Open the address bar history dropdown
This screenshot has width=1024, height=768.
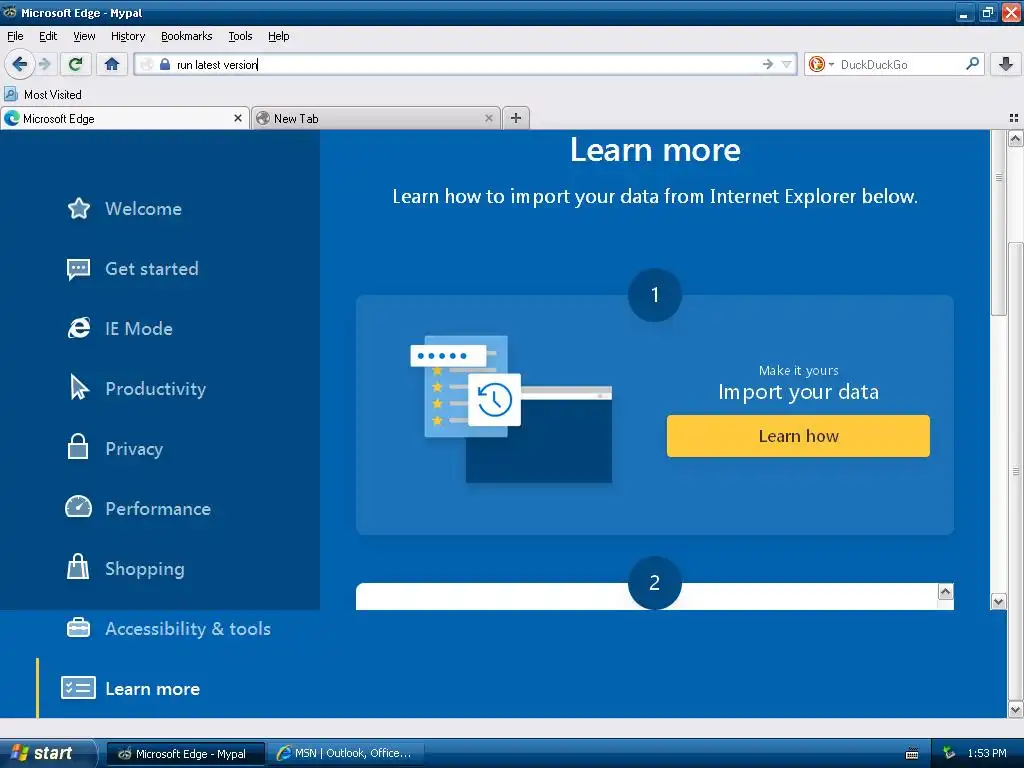pyautogui.click(x=786, y=64)
